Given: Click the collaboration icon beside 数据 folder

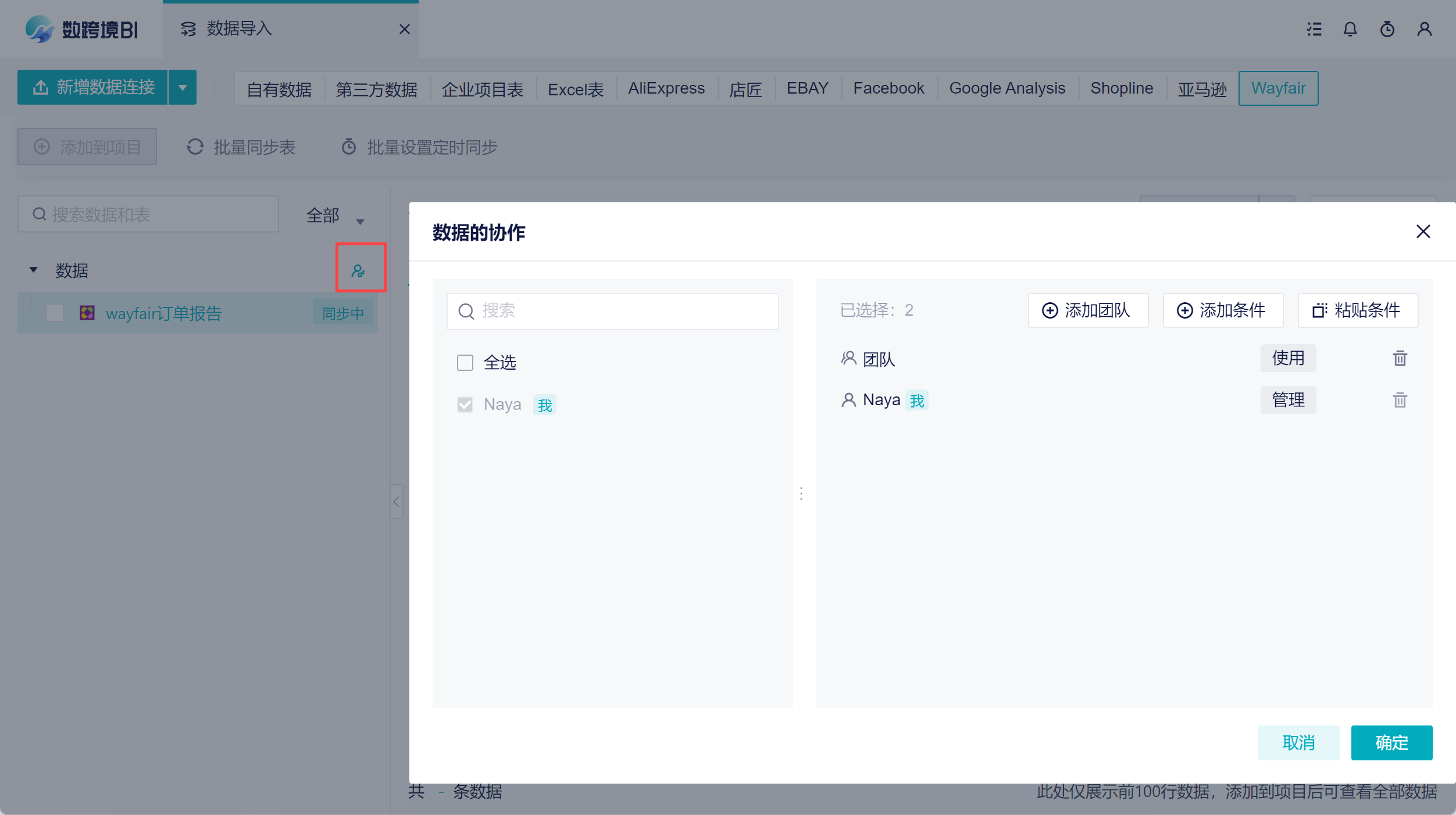Looking at the screenshot, I should point(358,271).
